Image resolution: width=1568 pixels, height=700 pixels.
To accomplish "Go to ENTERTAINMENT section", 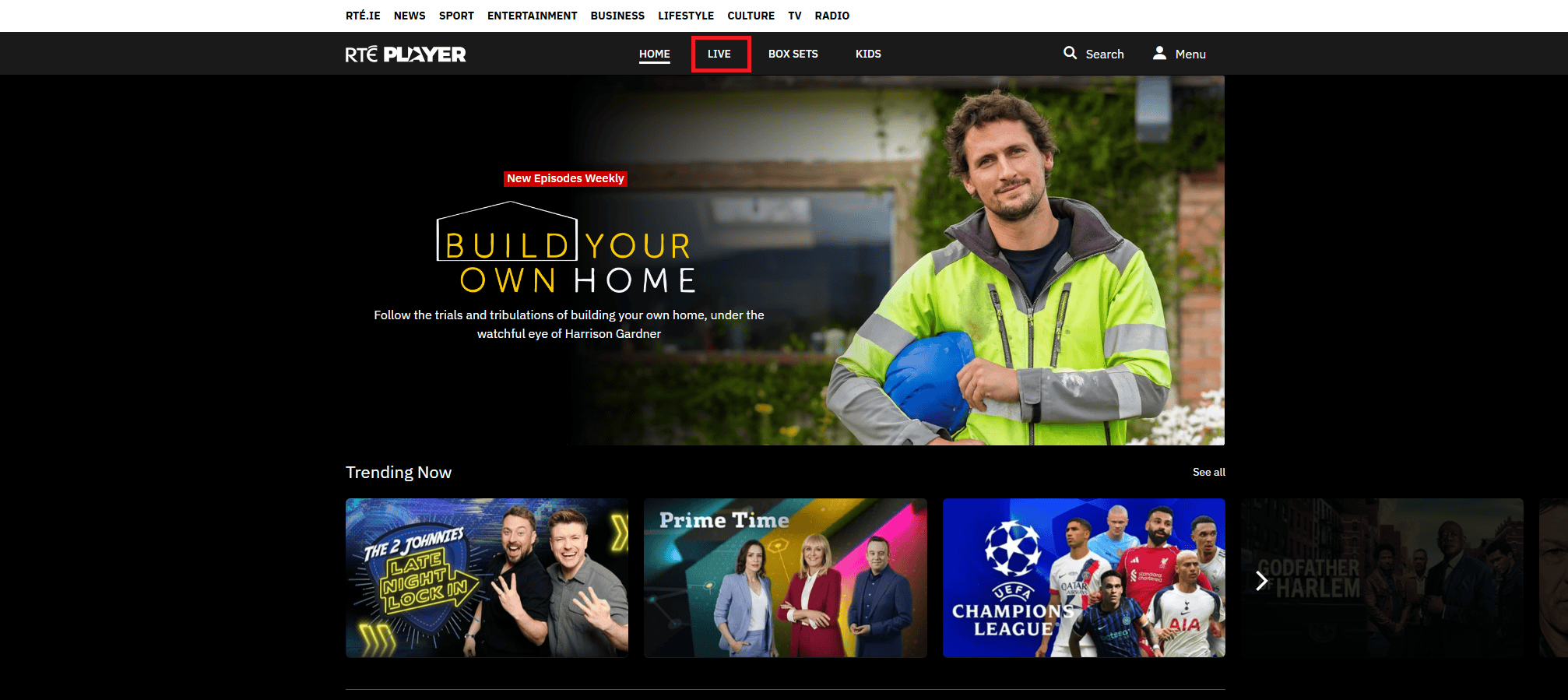I will (533, 16).
